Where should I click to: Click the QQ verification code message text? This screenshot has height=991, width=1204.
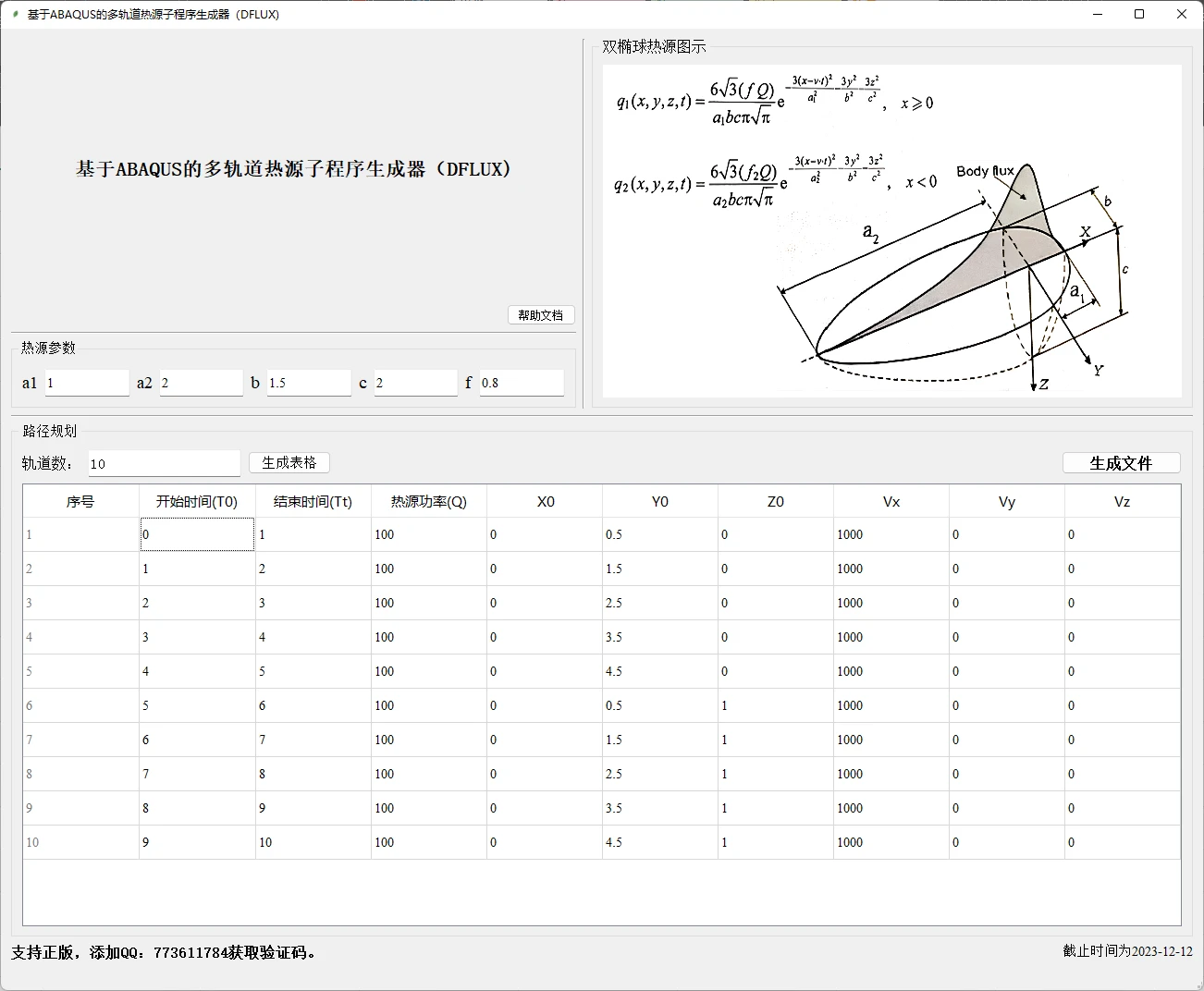[166, 952]
